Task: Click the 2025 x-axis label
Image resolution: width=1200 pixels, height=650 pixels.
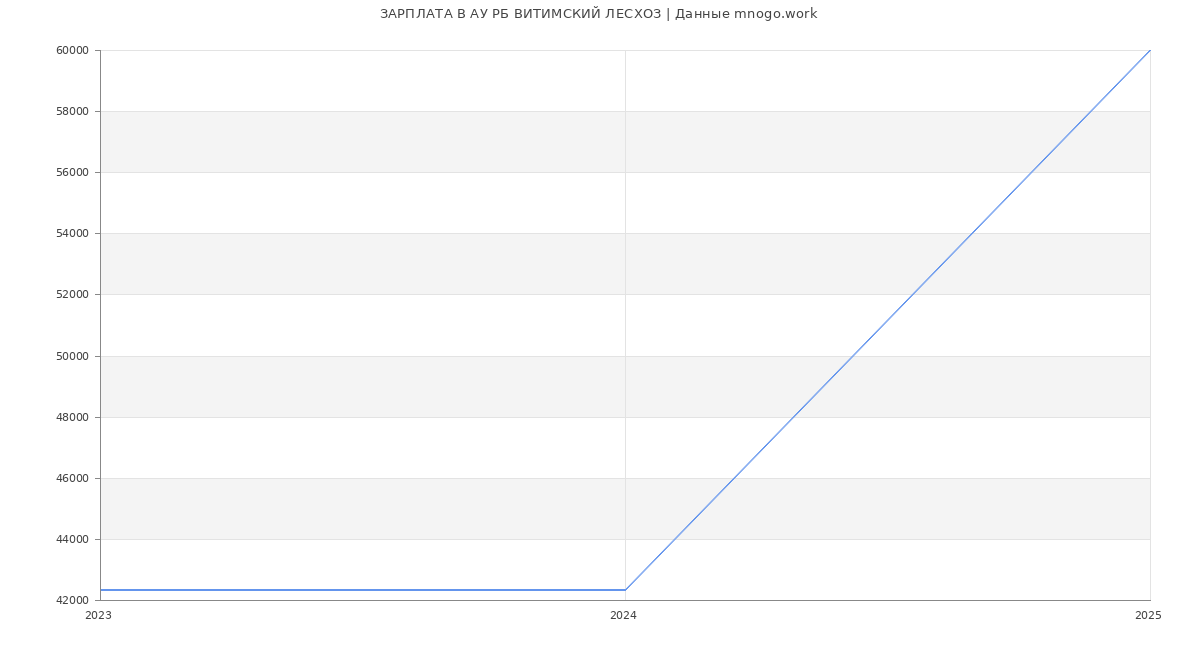Action: pyautogui.click(x=1148, y=616)
